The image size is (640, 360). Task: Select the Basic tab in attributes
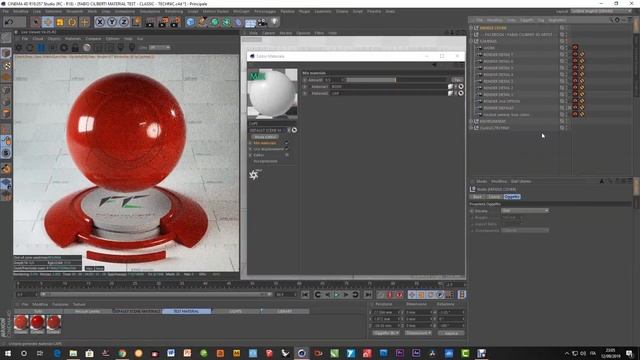(x=477, y=197)
